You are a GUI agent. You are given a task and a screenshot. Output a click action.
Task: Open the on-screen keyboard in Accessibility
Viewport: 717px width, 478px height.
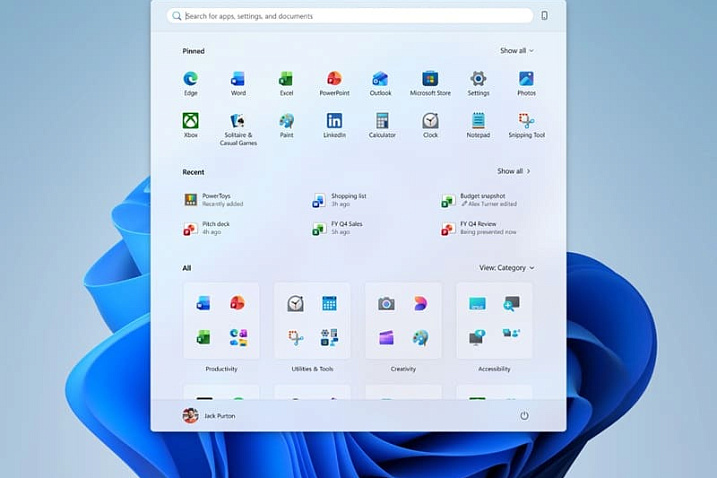(477, 303)
